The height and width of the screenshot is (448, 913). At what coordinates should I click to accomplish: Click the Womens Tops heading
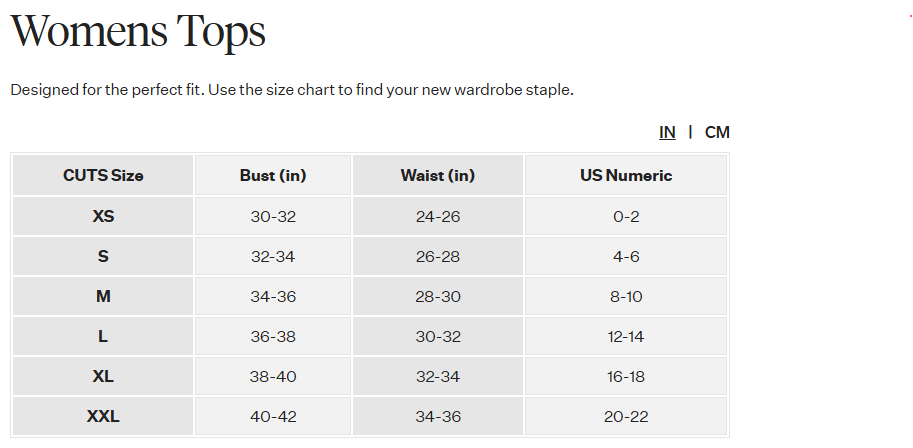(138, 31)
